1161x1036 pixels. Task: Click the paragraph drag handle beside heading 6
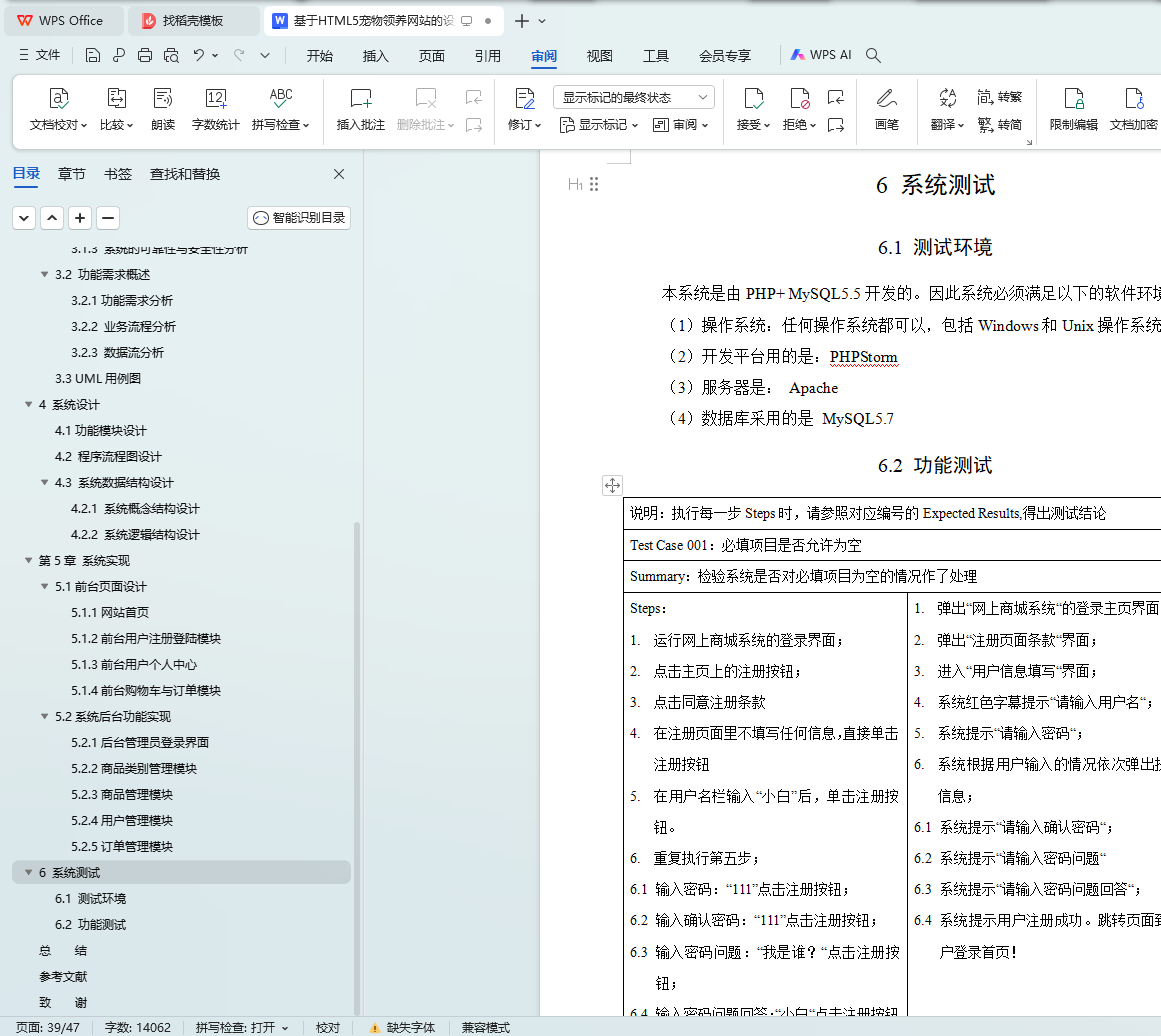point(594,184)
